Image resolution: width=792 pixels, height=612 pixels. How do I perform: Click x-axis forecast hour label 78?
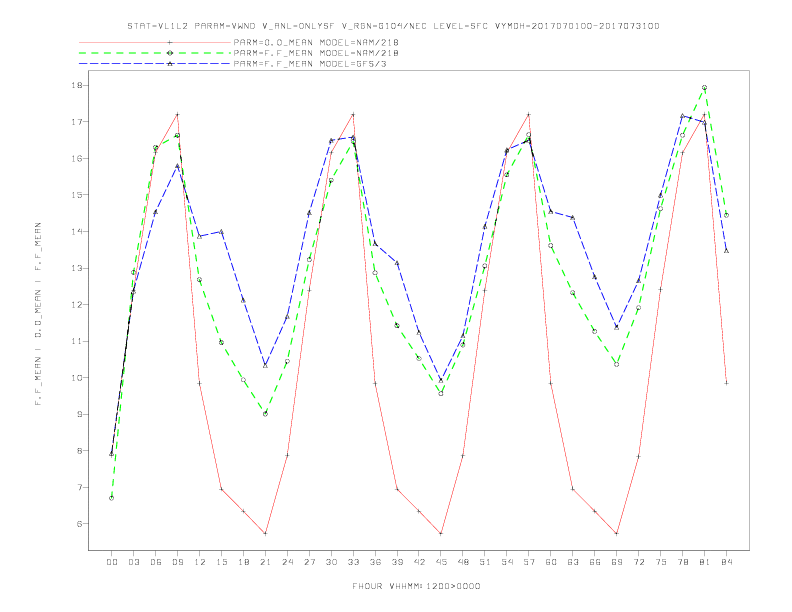[682, 562]
